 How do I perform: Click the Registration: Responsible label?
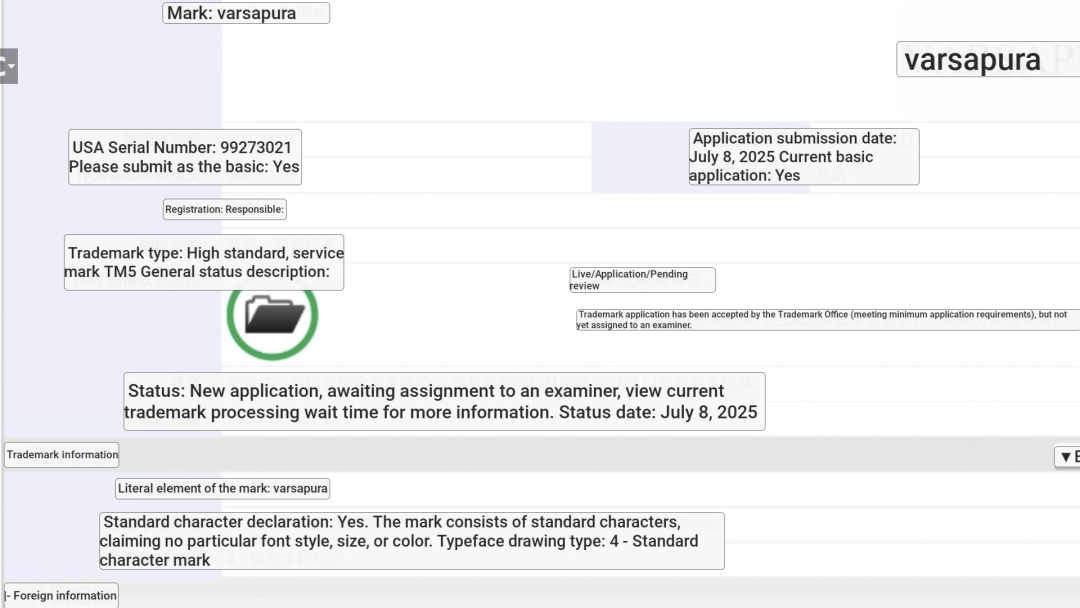[225, 210]
